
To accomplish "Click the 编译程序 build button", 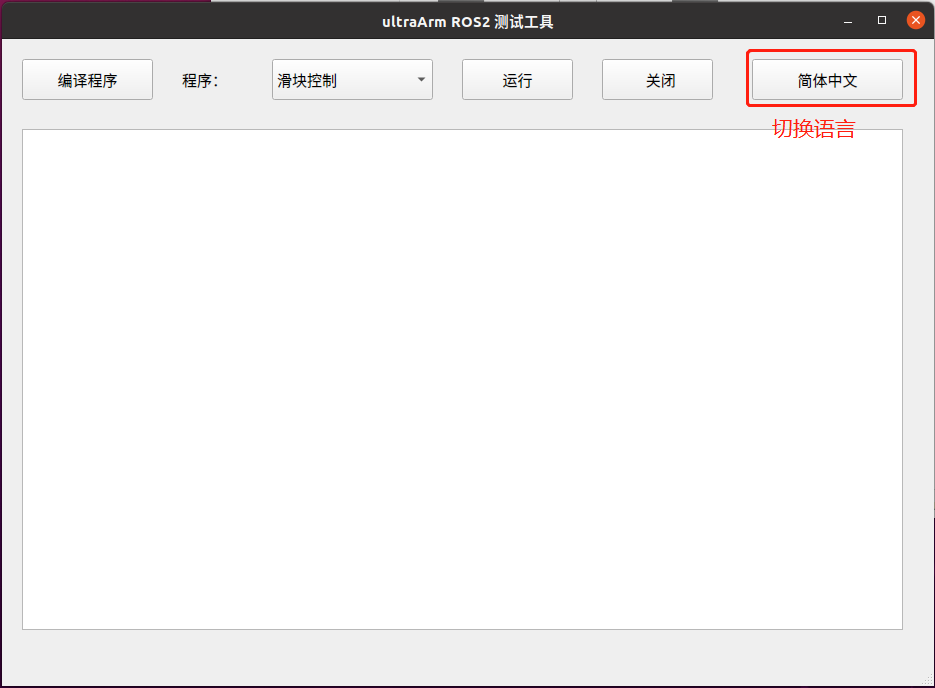I will pyautogui.click(x=88, y=80).
